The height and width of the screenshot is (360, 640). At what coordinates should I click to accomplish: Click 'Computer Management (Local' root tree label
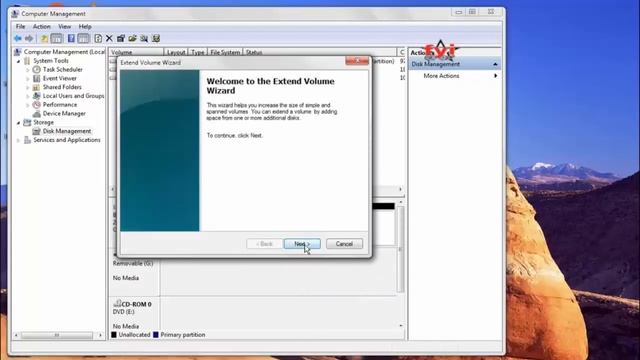[x=64, y=52]
